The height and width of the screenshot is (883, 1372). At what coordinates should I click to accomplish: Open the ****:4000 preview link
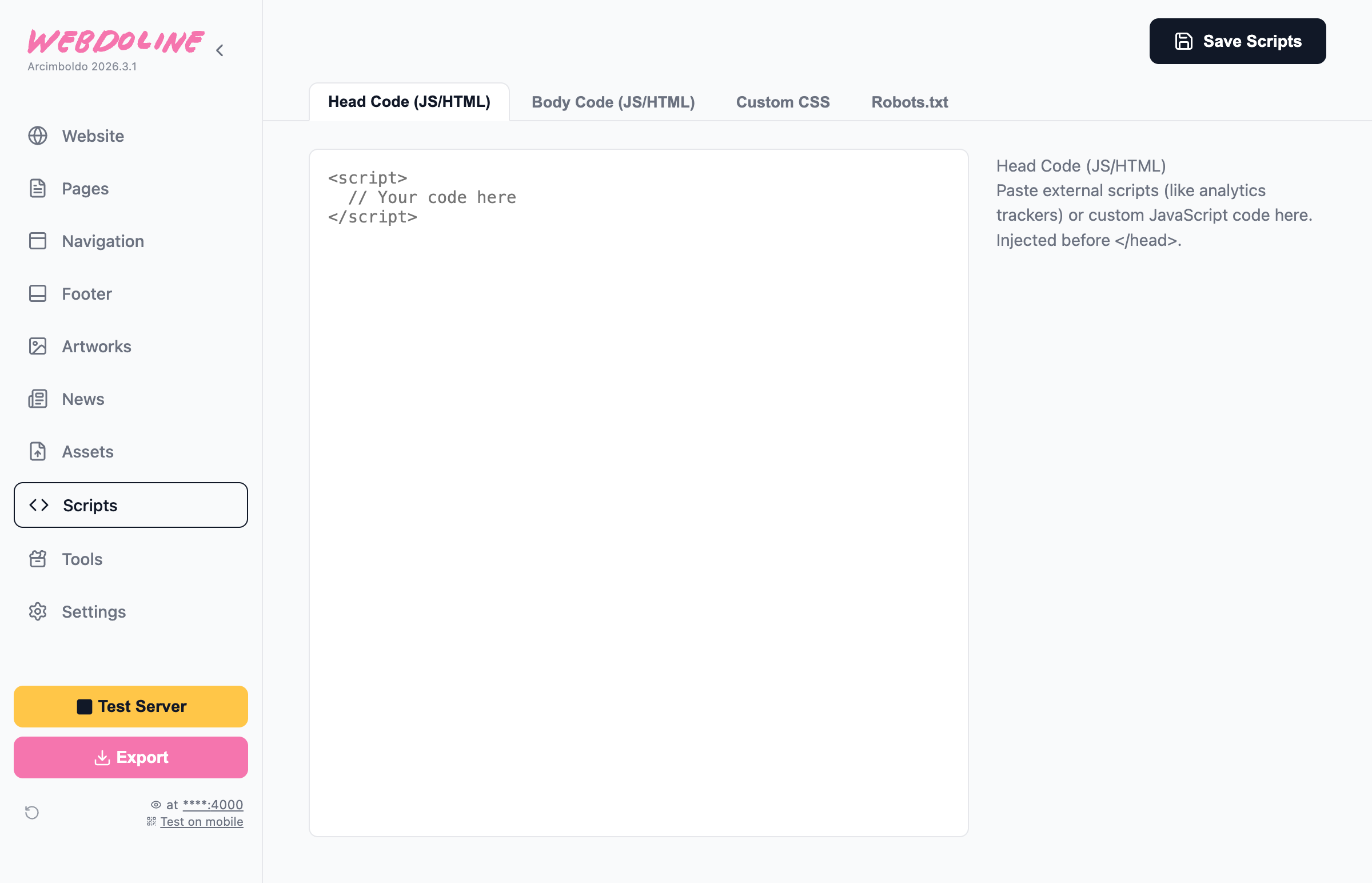tap(213, 805)
